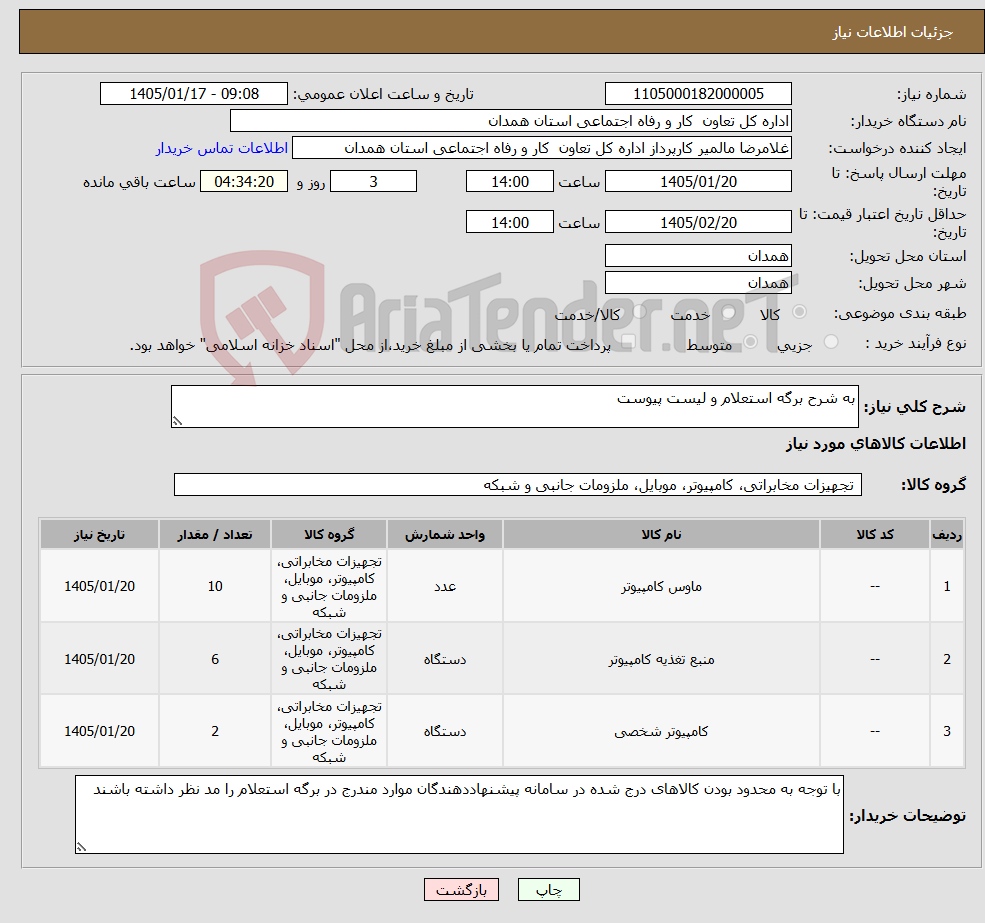The height and width of the screenshot is (923, 985).
Task: Click the price validity date 1405/02/20 field
Action: 698,222
